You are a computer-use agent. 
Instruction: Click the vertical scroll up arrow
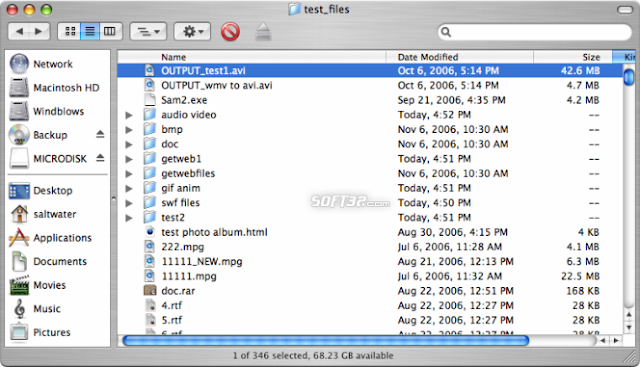click(x=629, y=315)
